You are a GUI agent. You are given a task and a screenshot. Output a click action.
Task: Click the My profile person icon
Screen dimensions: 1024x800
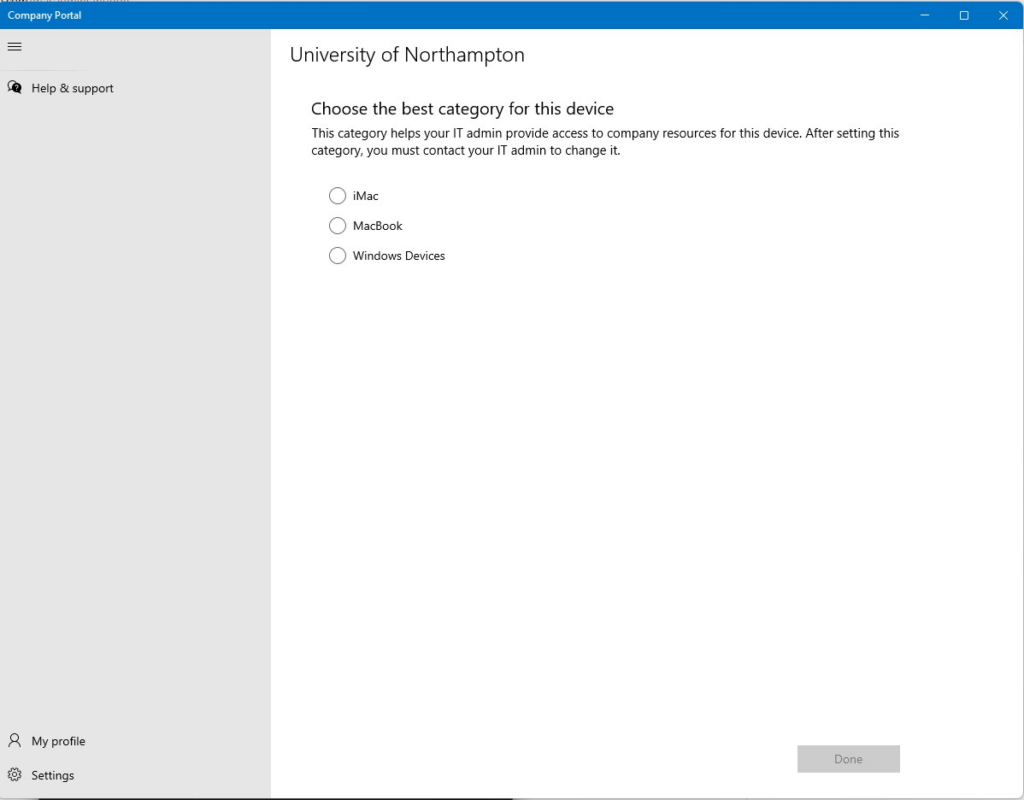[x=14, y=740]
